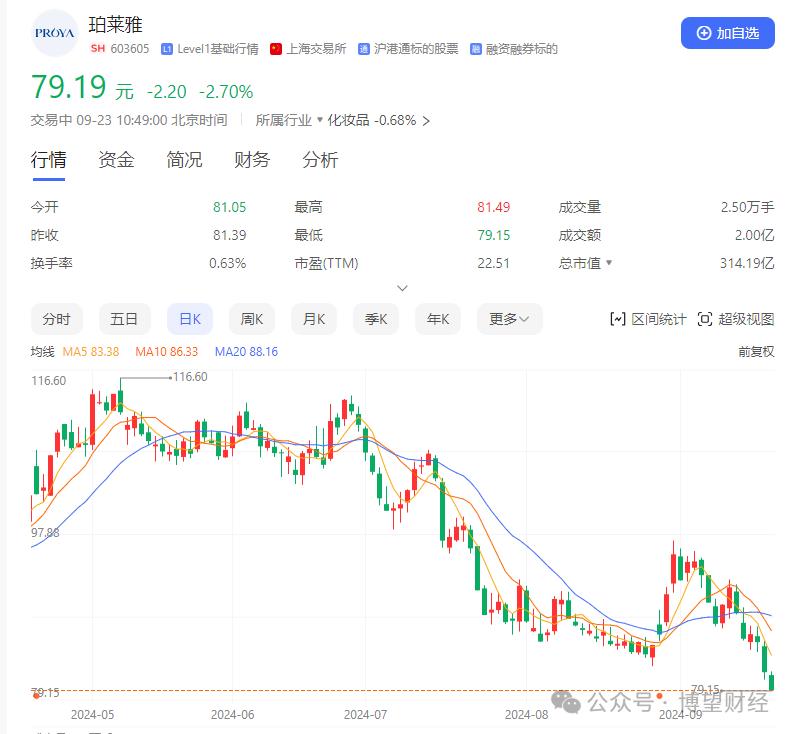The image size is (794, 734).
Task: Expand the 所属行业 dropdown arrow
Action: point(320,120)
